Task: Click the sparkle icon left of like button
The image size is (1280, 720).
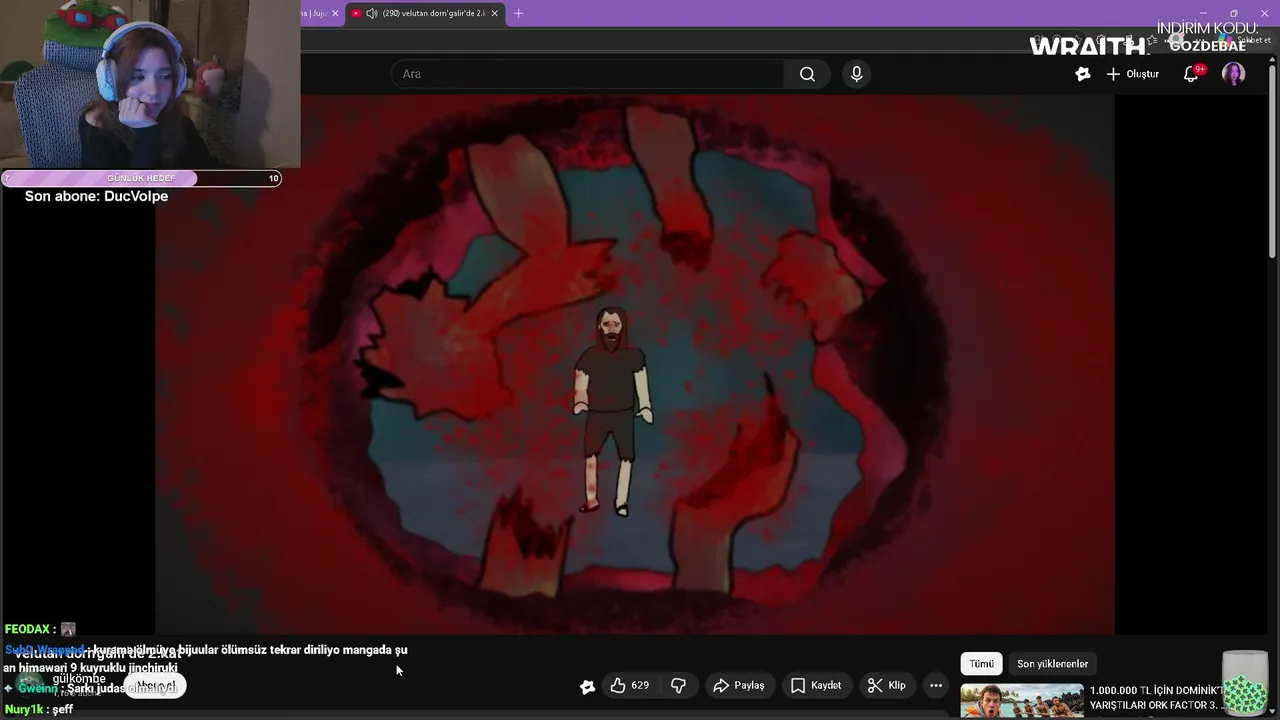Action: pyautogui.click(x=587, y=686)
